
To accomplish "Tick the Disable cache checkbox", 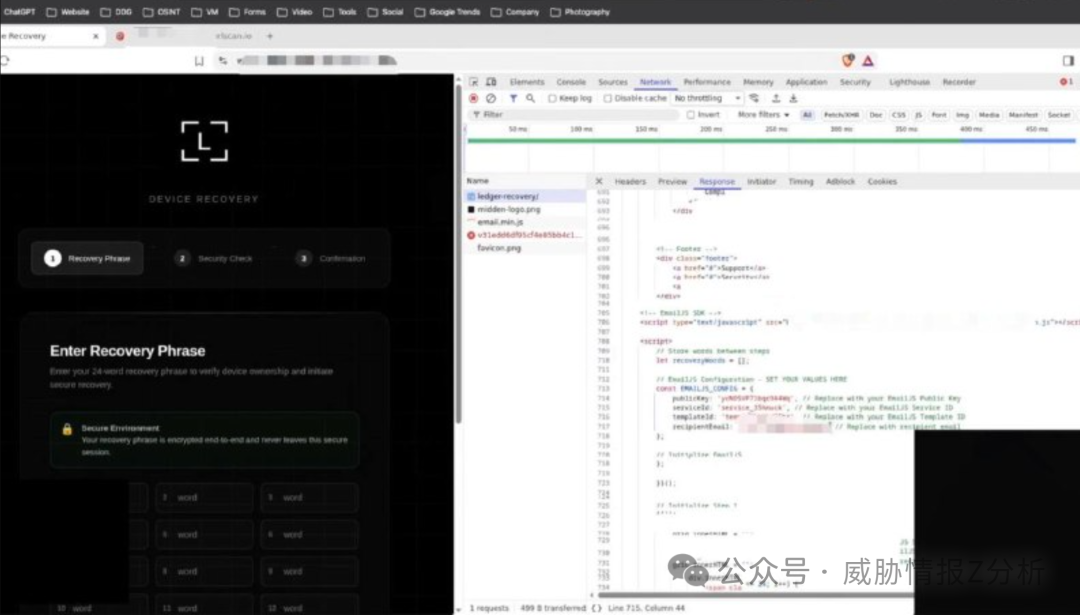I will [608, 98].
